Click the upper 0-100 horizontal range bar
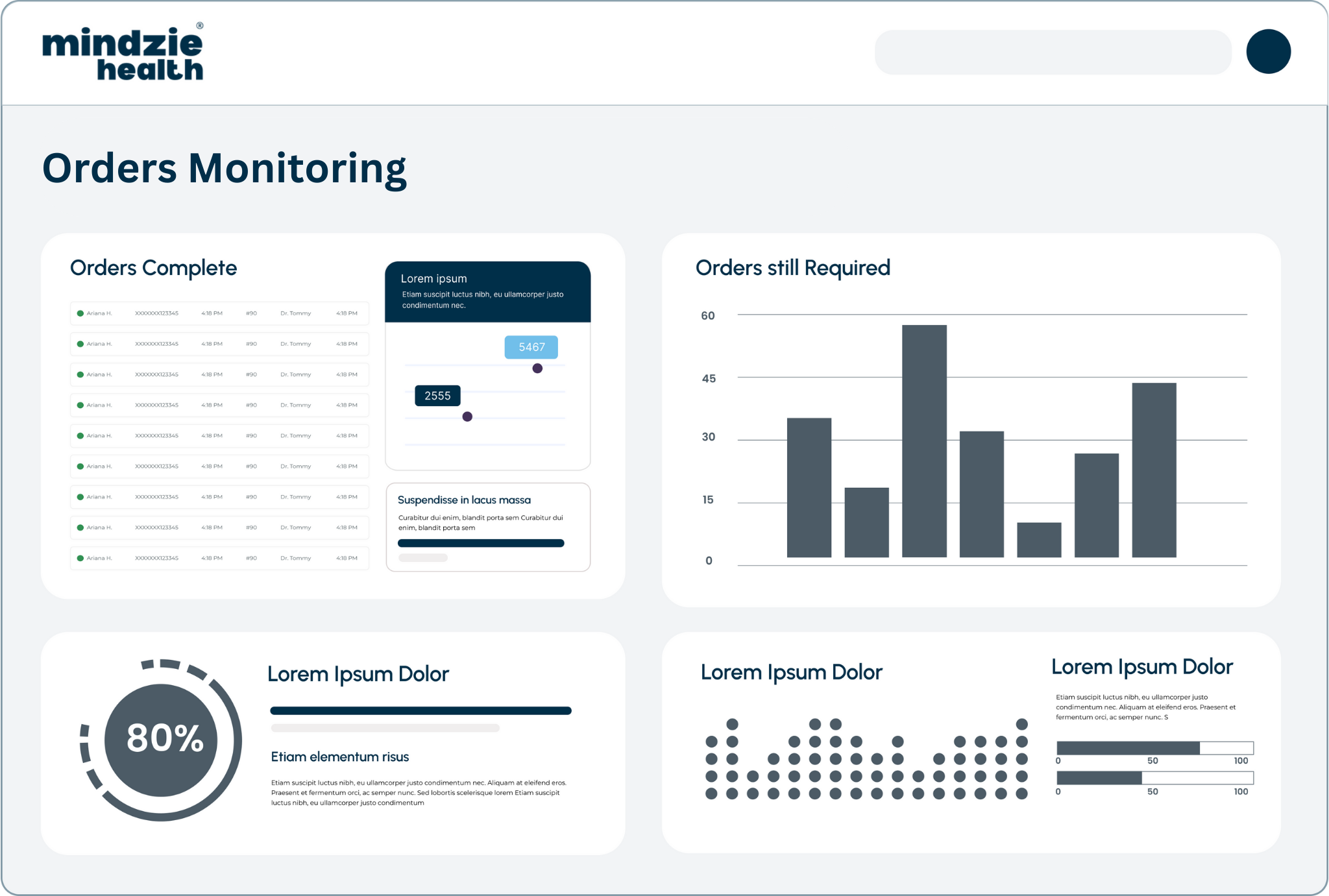The height and width of the screenshot is (896, 1329). (x=1154, y=748)
